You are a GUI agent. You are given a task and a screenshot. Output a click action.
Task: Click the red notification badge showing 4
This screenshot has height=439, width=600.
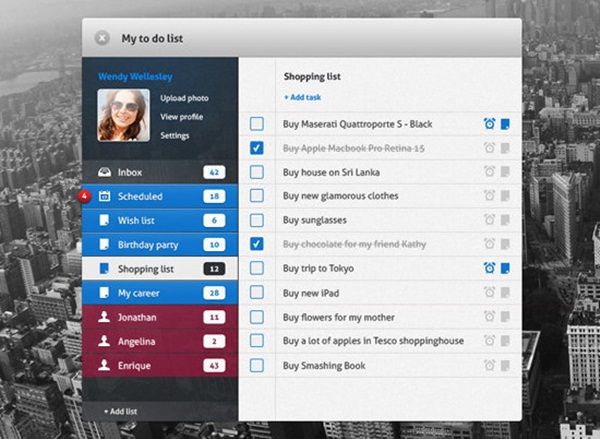(x=84, y=197)
